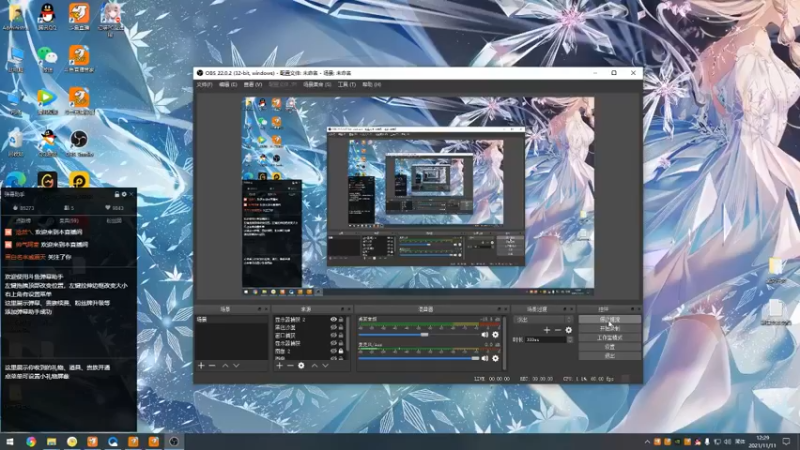
Task: Move the scene down with the Scenes down arrow
Action: [x=236, y=366]
